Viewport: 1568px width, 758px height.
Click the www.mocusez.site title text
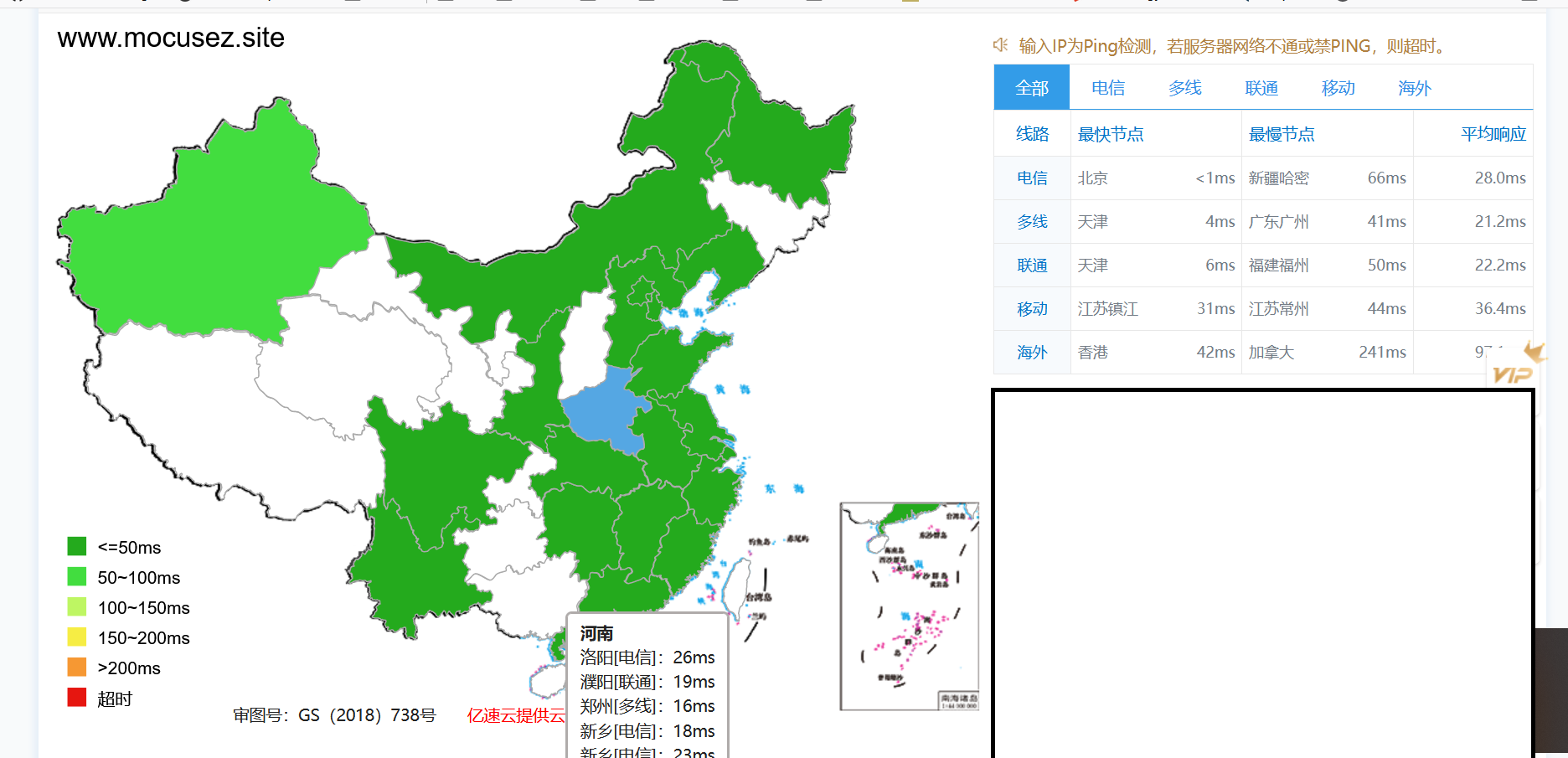171,38
